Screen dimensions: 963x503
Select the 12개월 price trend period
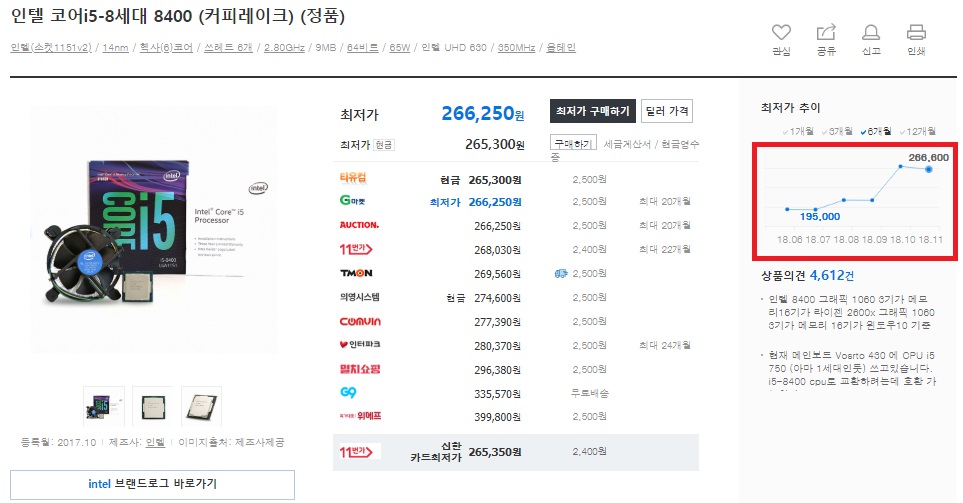pos(918,131)
